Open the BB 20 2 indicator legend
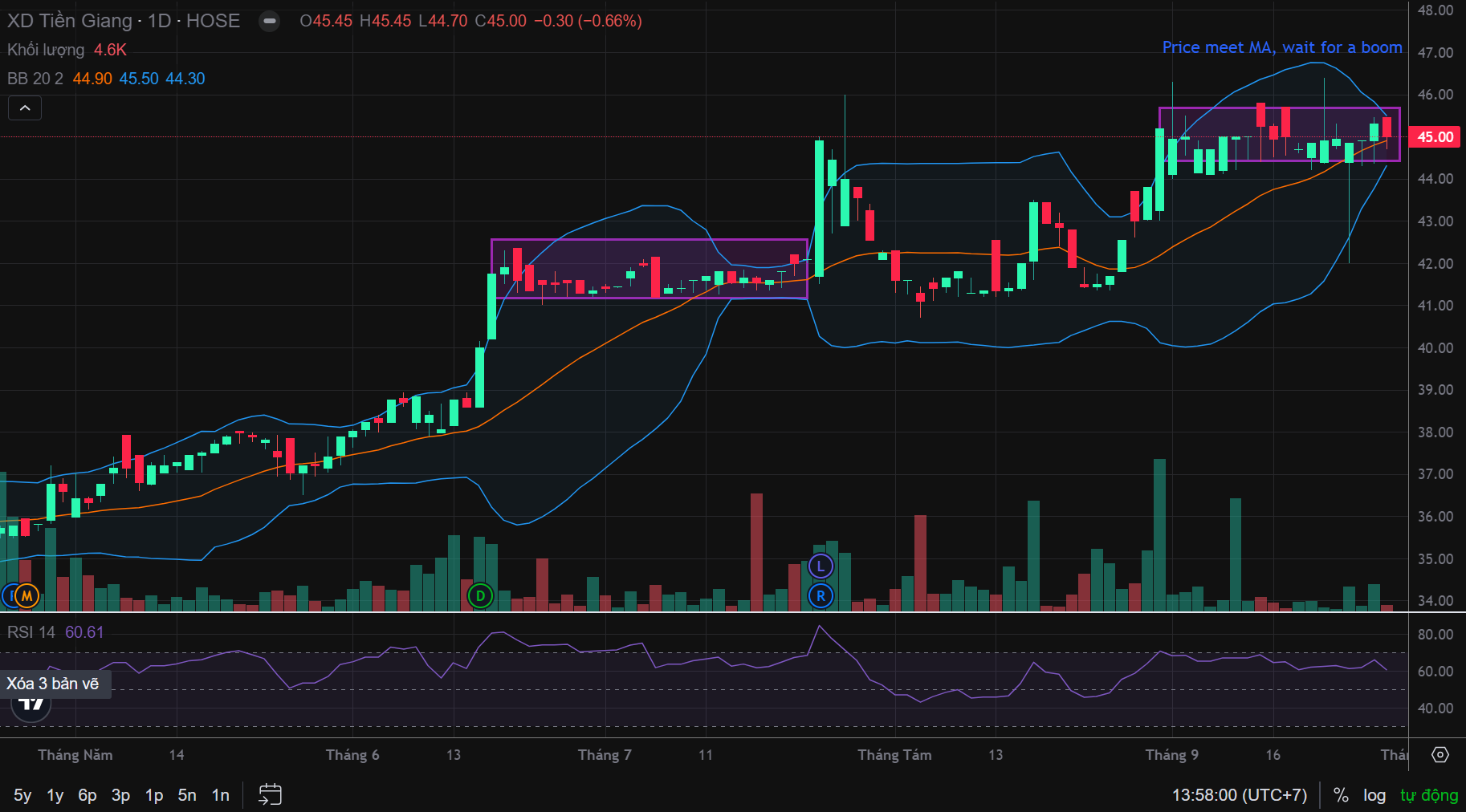Screen dimensions: 1466x812 35,79
